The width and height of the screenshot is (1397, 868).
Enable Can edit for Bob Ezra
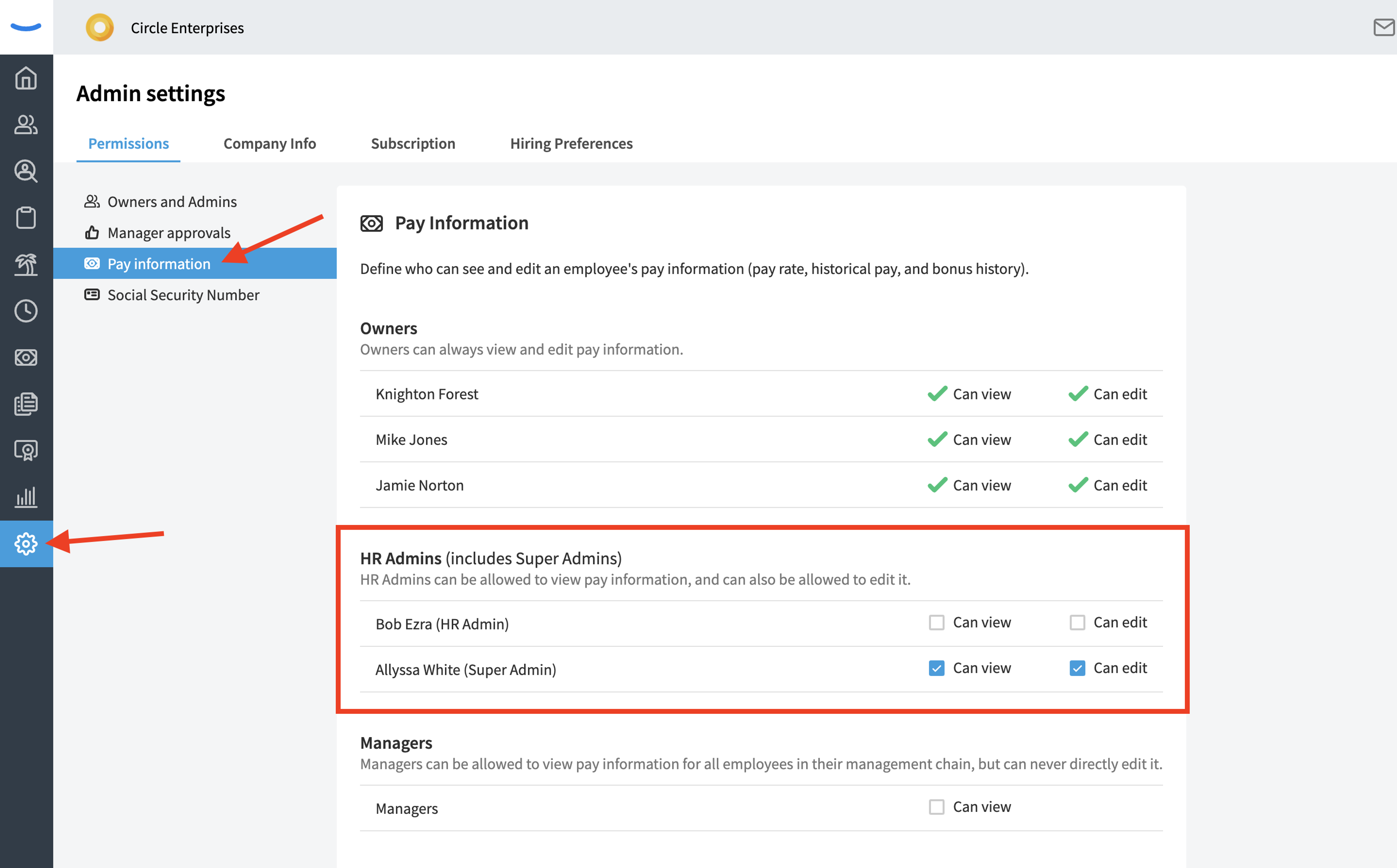coord(1077,623)
